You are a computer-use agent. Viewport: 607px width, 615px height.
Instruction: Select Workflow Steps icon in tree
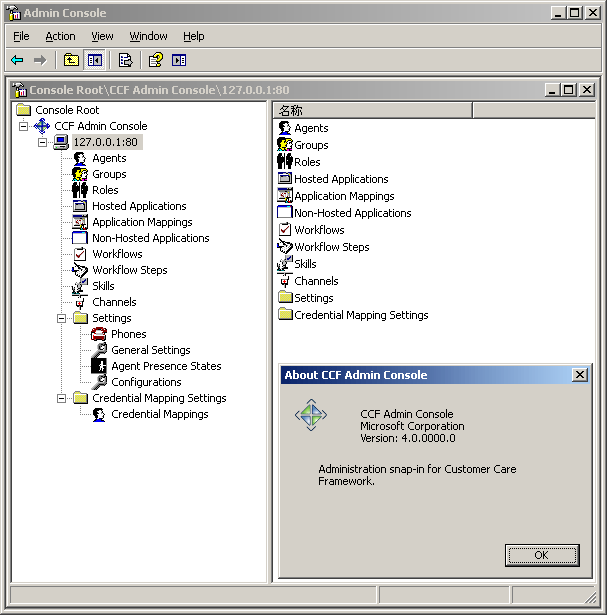[x=80, y=270]
